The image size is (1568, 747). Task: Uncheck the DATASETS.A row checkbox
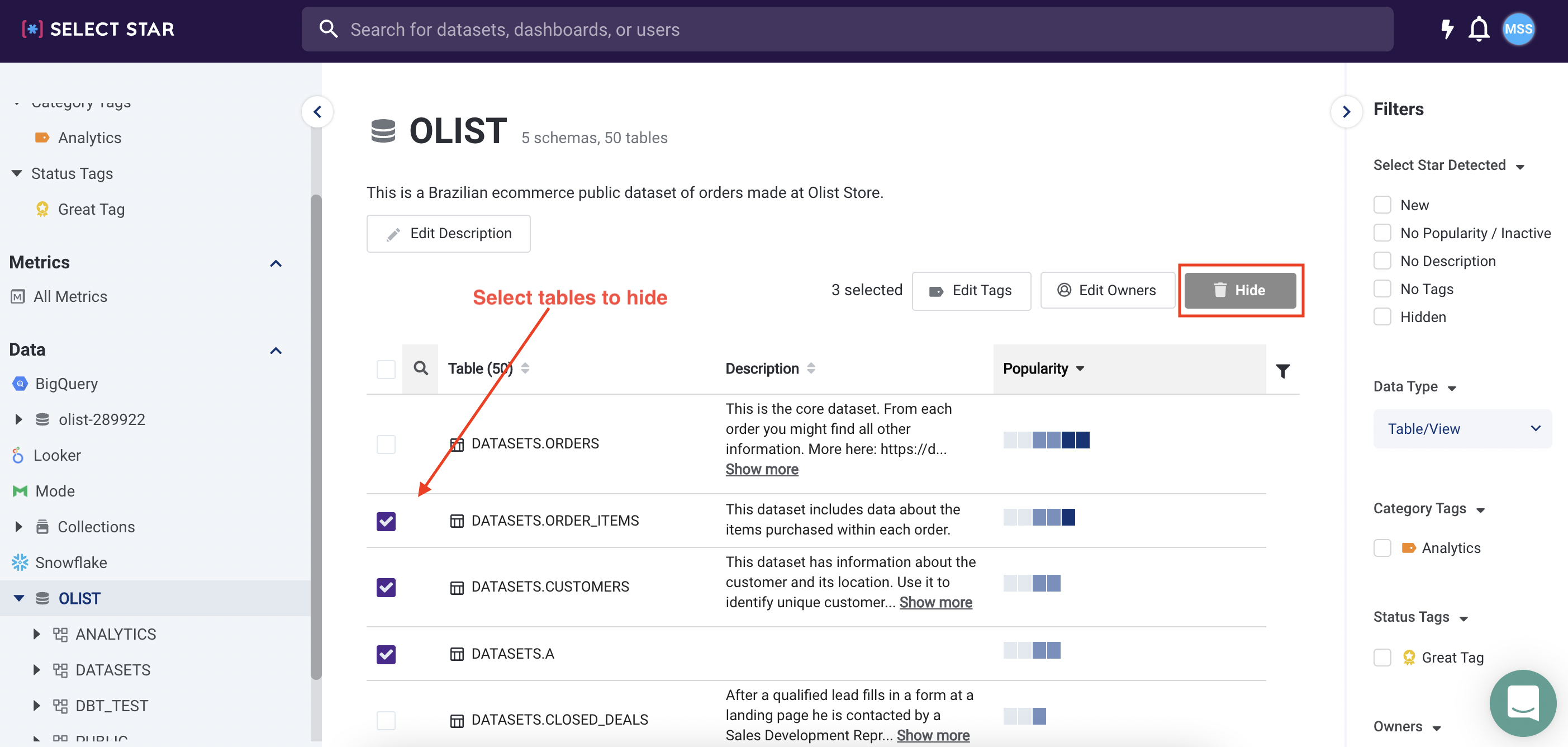(386, 654)
